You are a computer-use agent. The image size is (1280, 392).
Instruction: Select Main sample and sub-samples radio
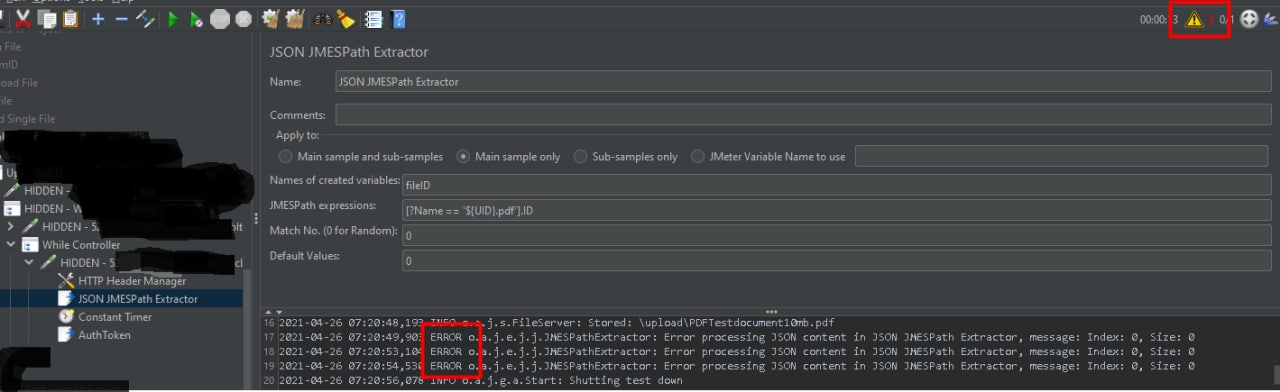pyautogui.click(x=286, y=157)
